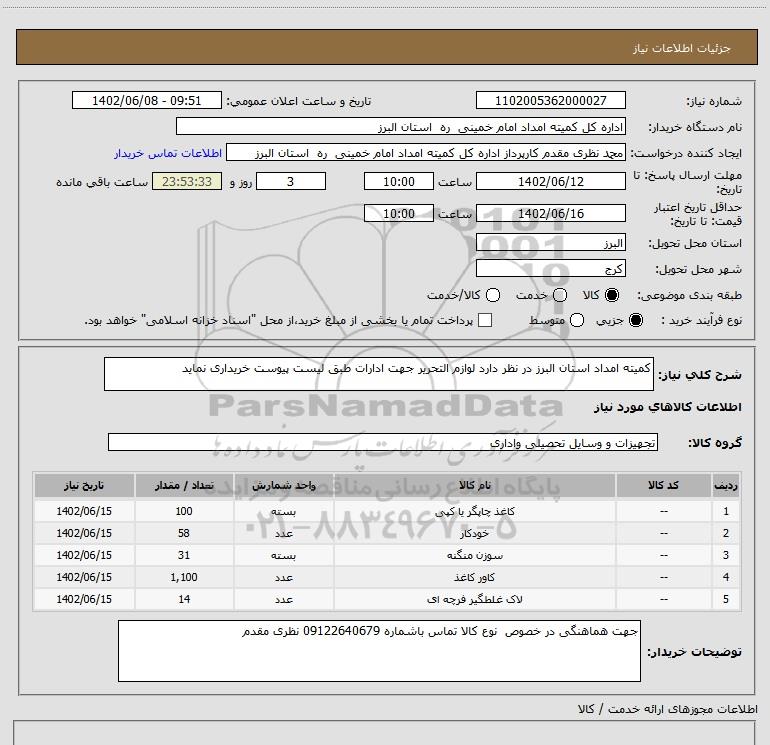Image resolution: width=770 pixels, height=745 pixels.
Task: Toggle the اسناد خزانه اسلامی payment checkbox
Action: 485,320
